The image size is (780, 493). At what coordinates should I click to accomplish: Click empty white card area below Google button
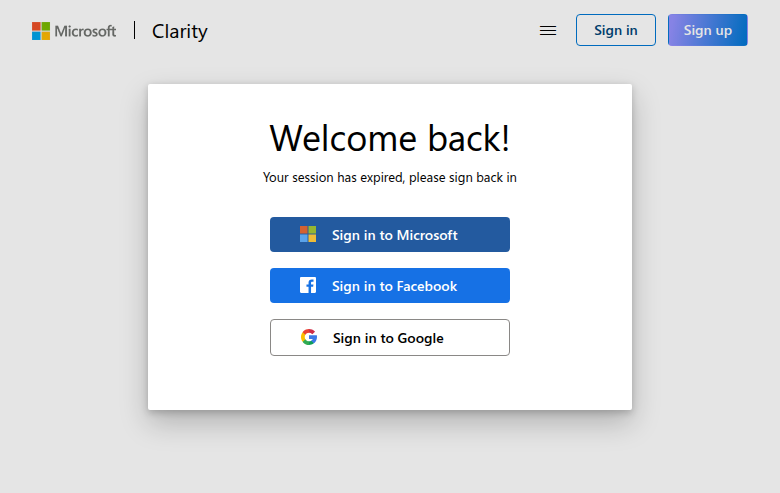[390, 383]
